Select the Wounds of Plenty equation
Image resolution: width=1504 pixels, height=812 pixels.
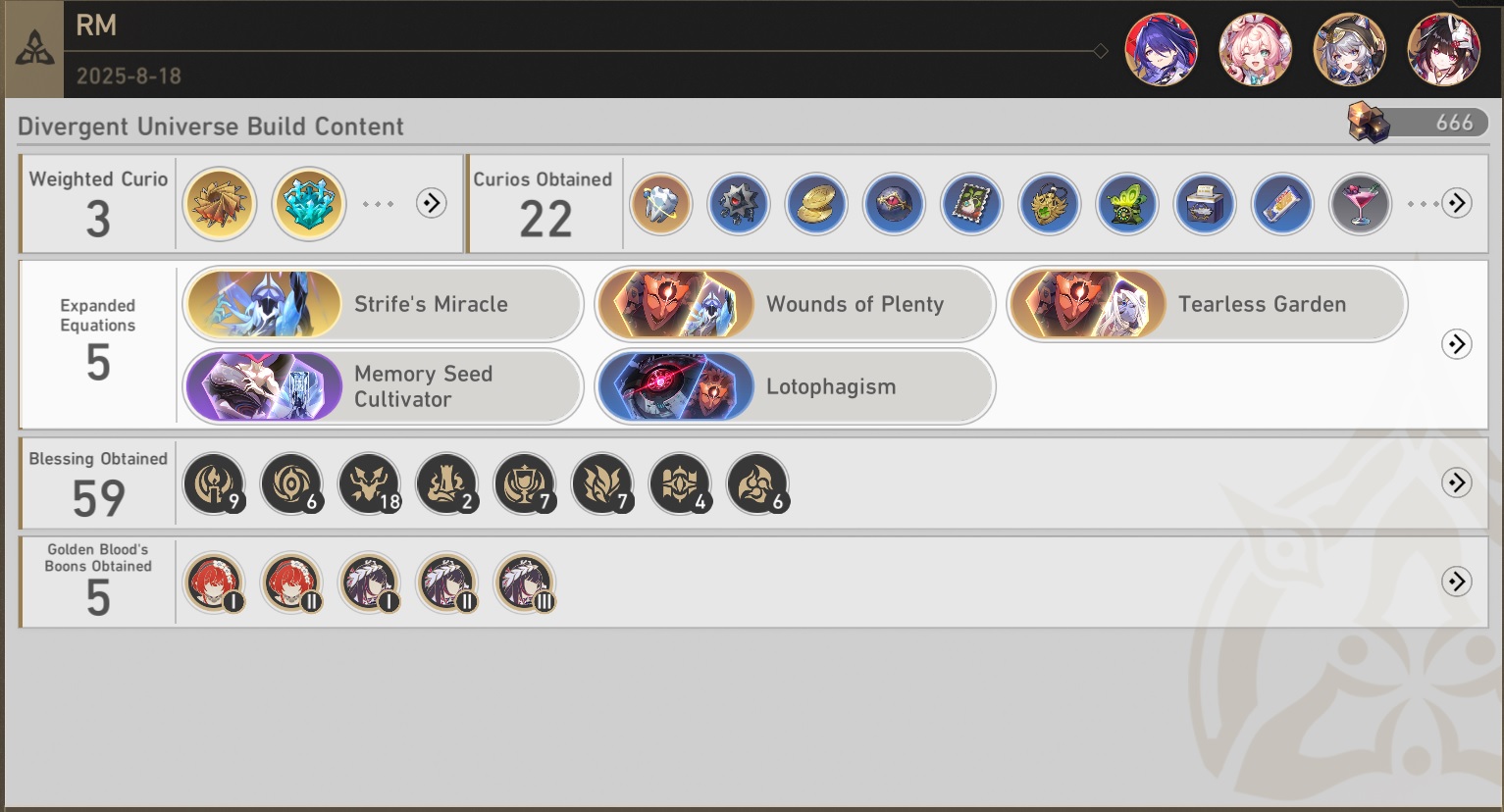[x=795, y=304]
